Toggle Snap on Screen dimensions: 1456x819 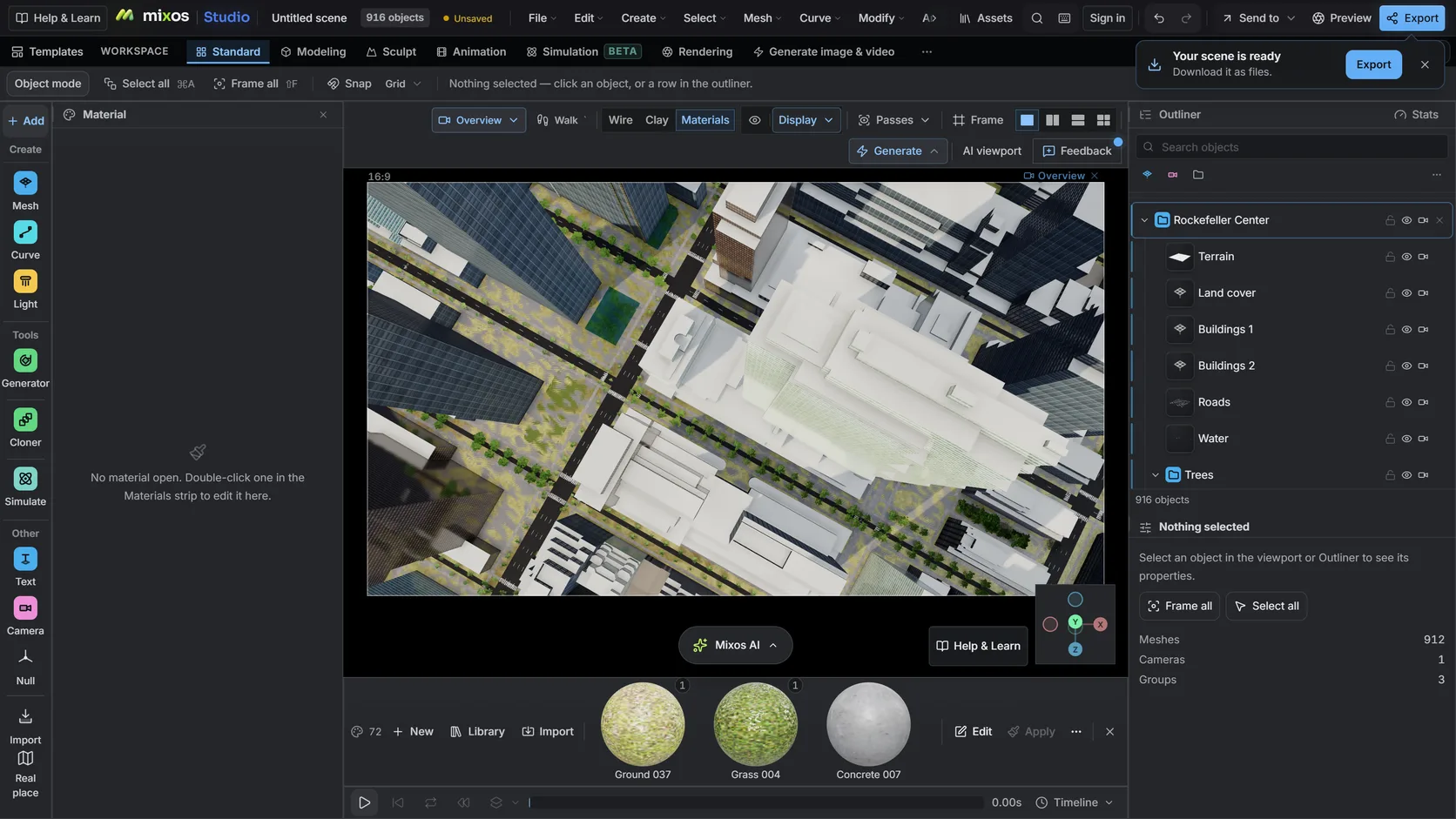pos(349,84)
